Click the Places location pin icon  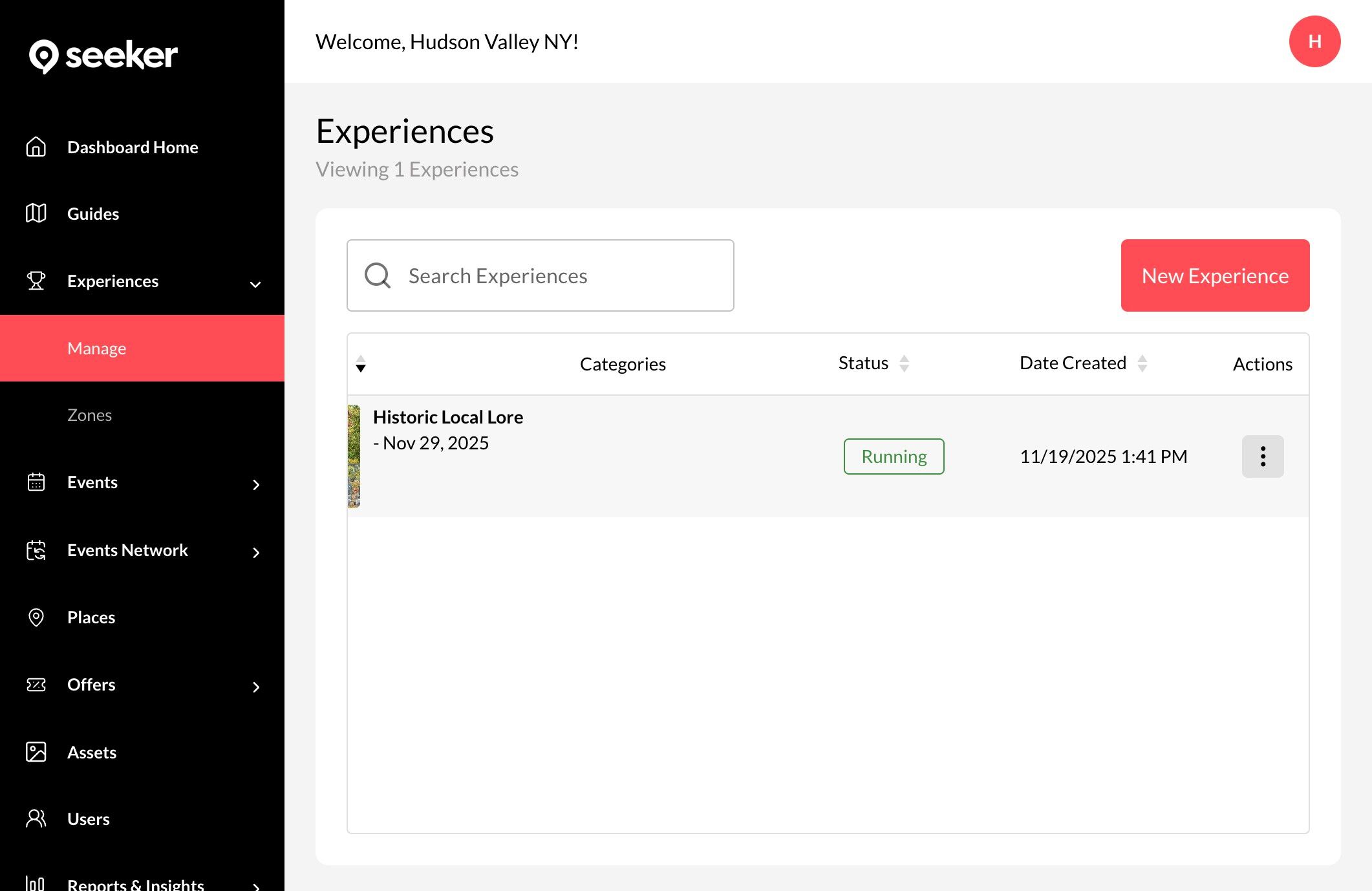[36, 617]
